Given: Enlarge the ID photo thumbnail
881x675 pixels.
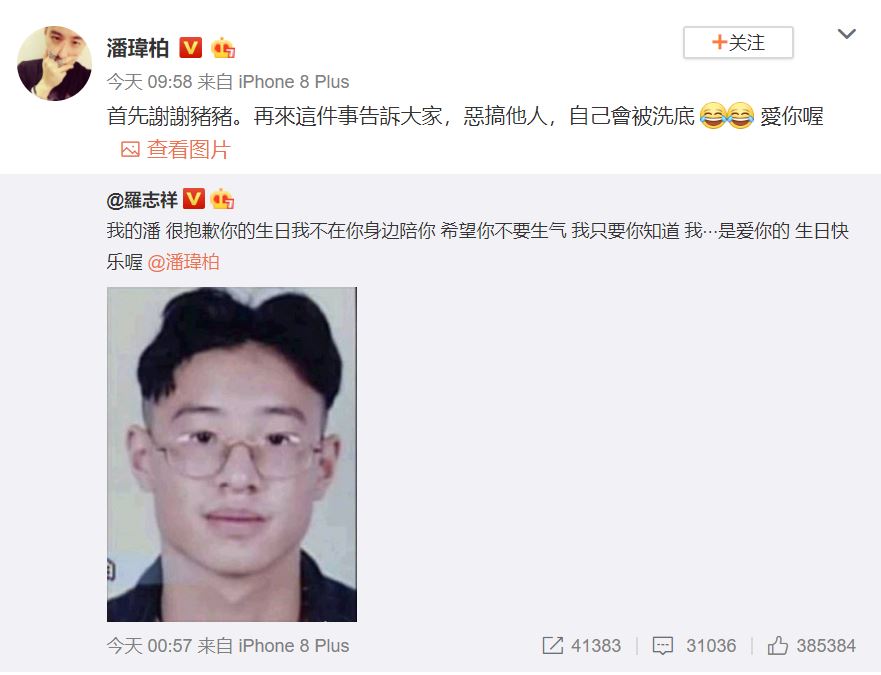Looking at the screenshot, I should point(231,454).
